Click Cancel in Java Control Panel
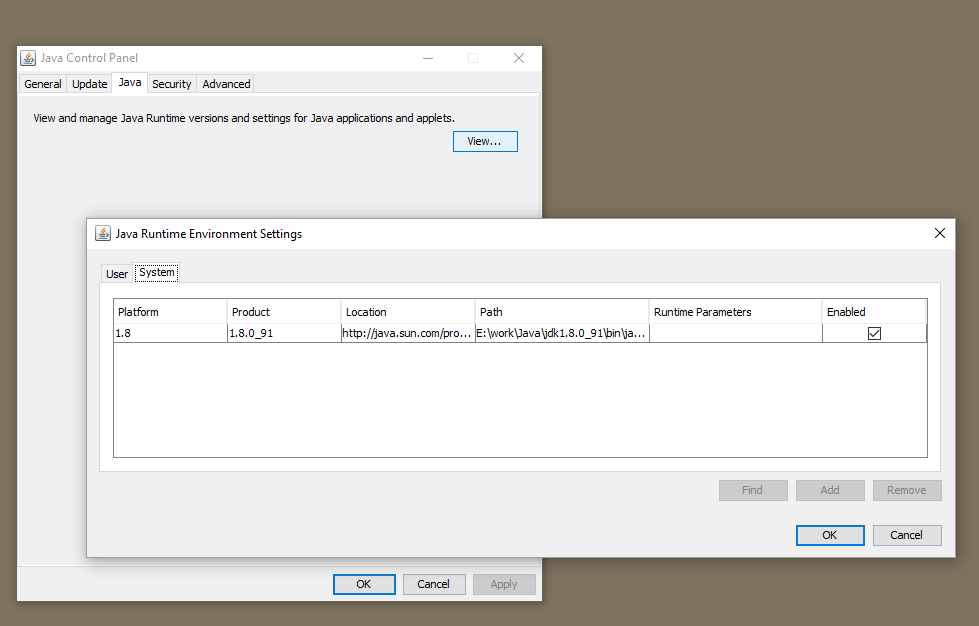The width and height of the screenshot is (979, 626). click(434, 584)
